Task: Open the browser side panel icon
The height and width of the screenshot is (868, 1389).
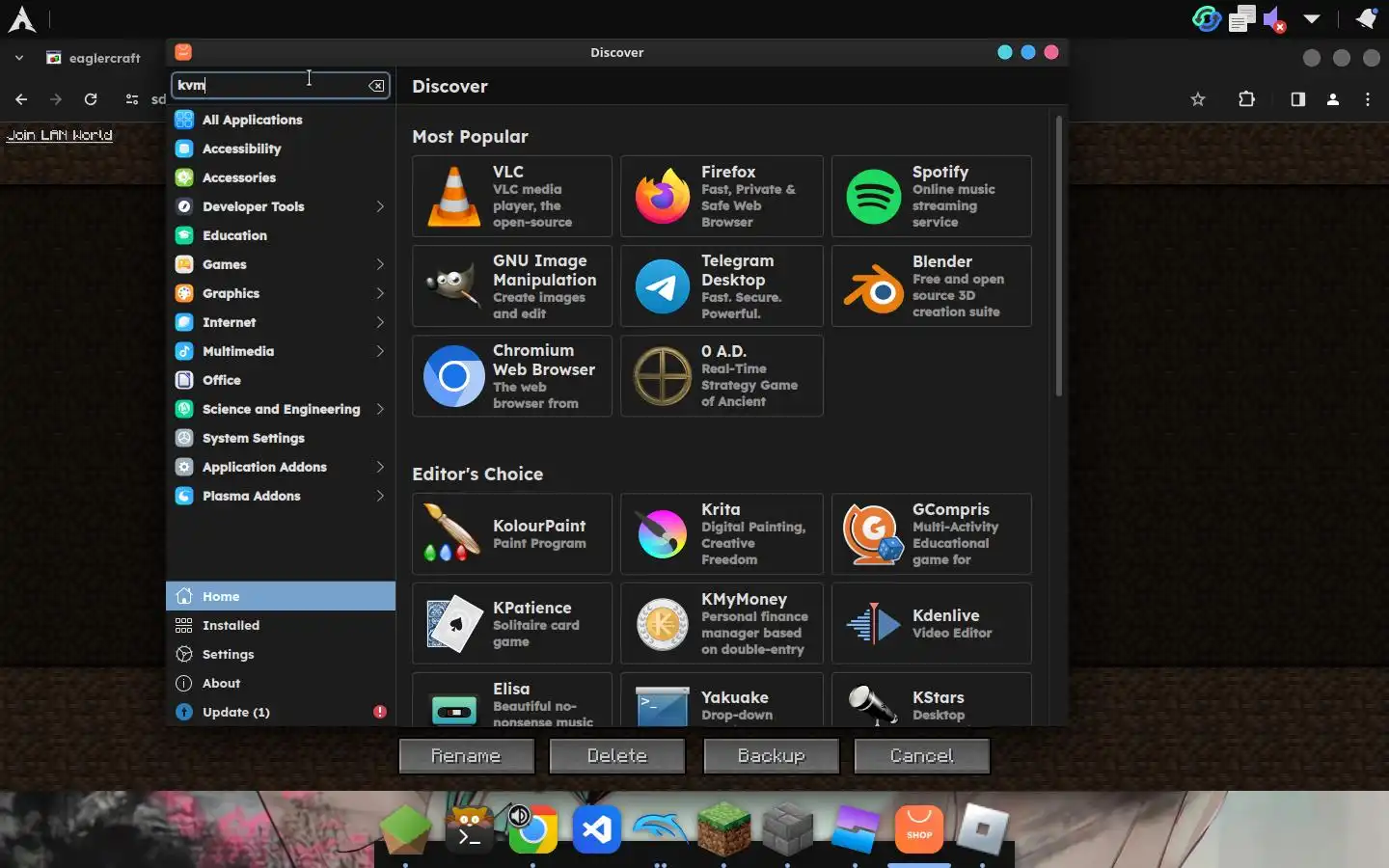Action: click(1297, 98)
